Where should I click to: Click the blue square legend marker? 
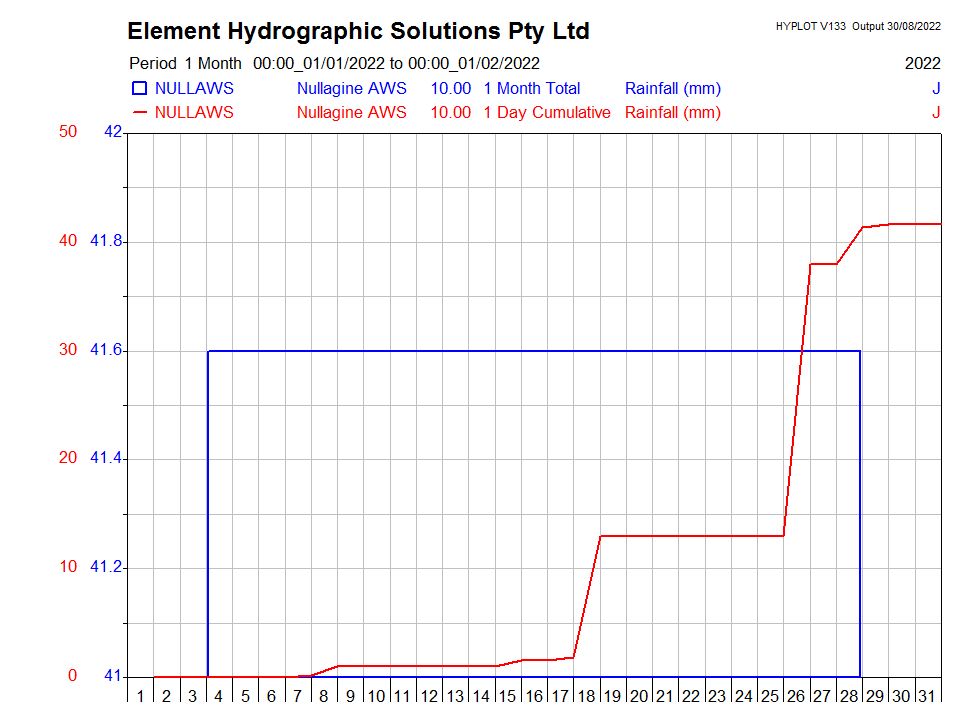(139, 88)
